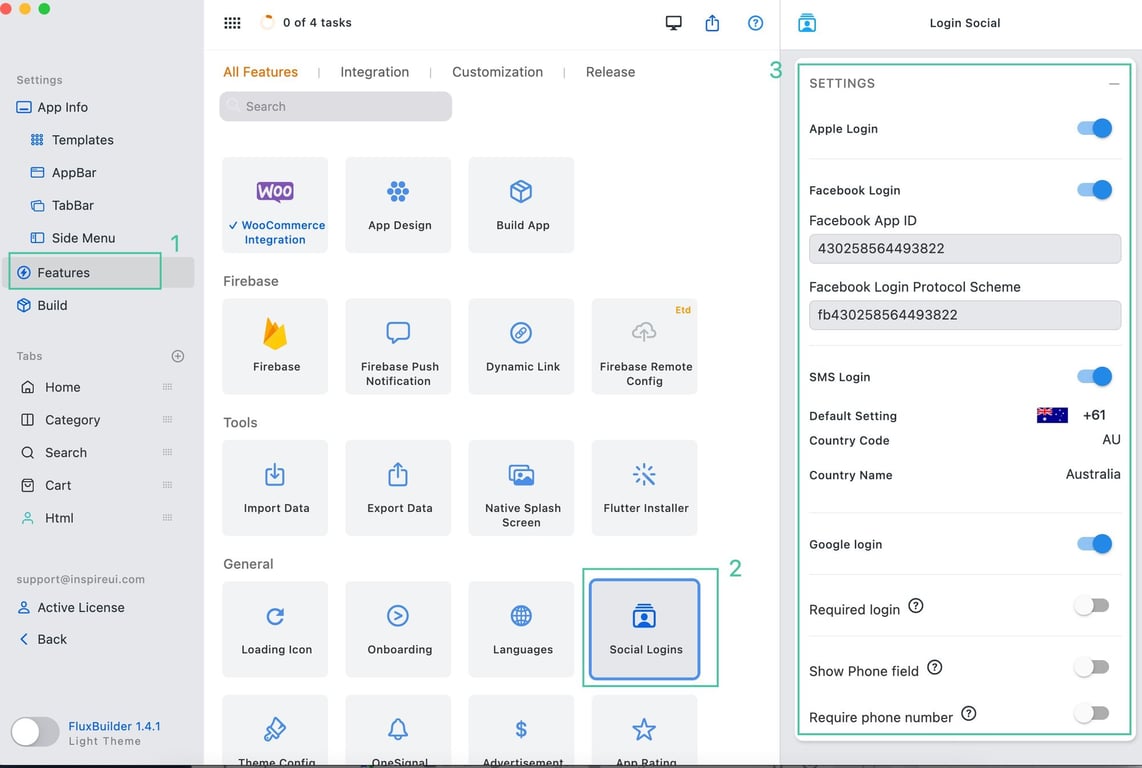Open the Export Data tool card
Image resolution: width=1142 pixels, height=768 pixels.
click(x=398, y=487)
